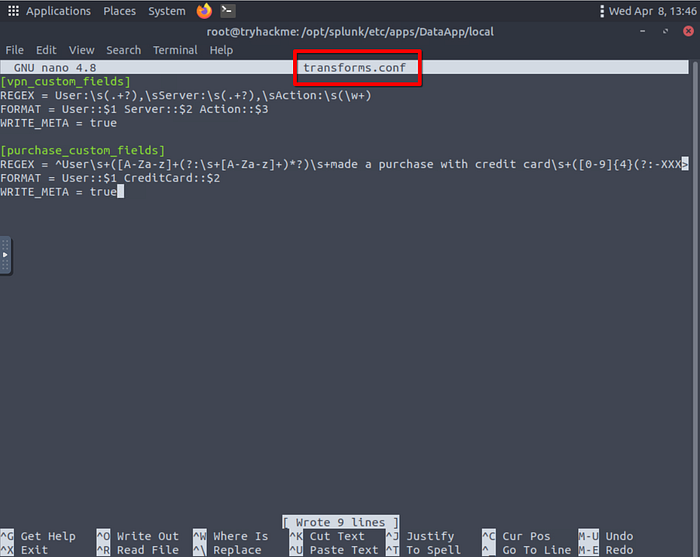
Task: Click the ^K Cut Text shortcut
Action: click(327, 536)
